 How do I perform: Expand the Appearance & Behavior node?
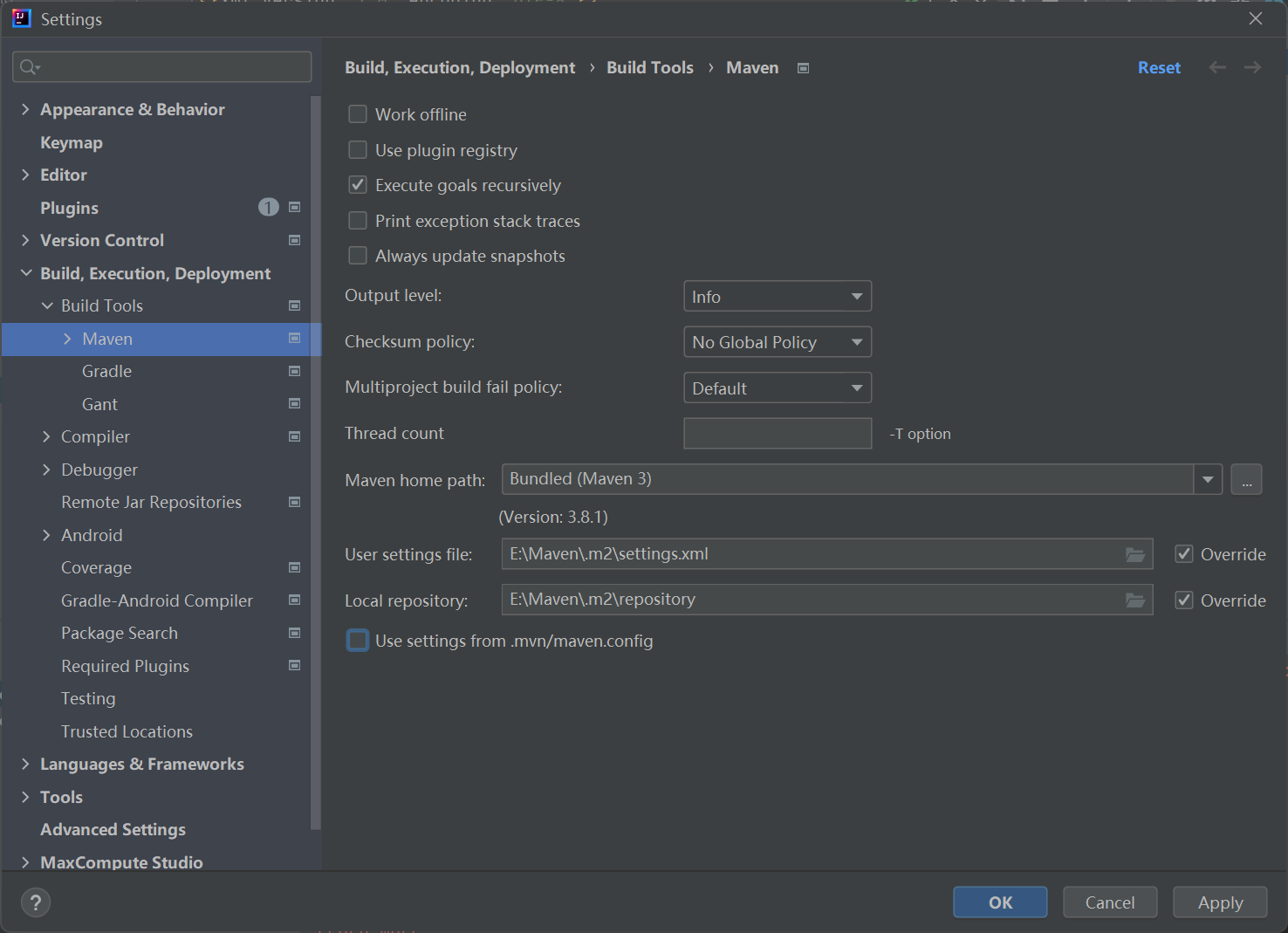pyautogui.click(x=25, y=109)
